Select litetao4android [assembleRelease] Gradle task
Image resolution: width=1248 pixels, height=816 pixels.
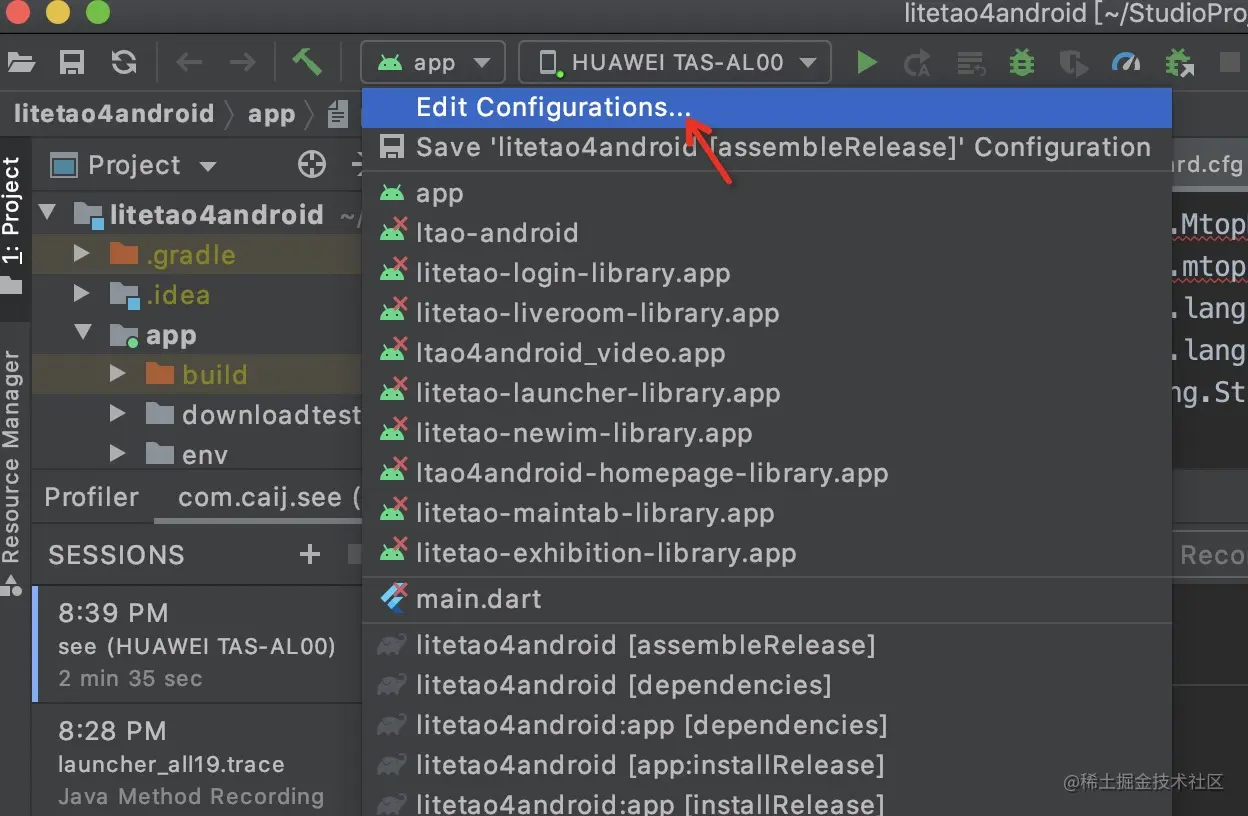[766, 645]
